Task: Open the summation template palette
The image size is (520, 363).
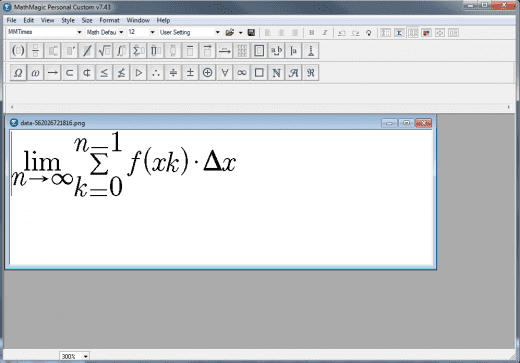Action: click(x=139, y=51)
